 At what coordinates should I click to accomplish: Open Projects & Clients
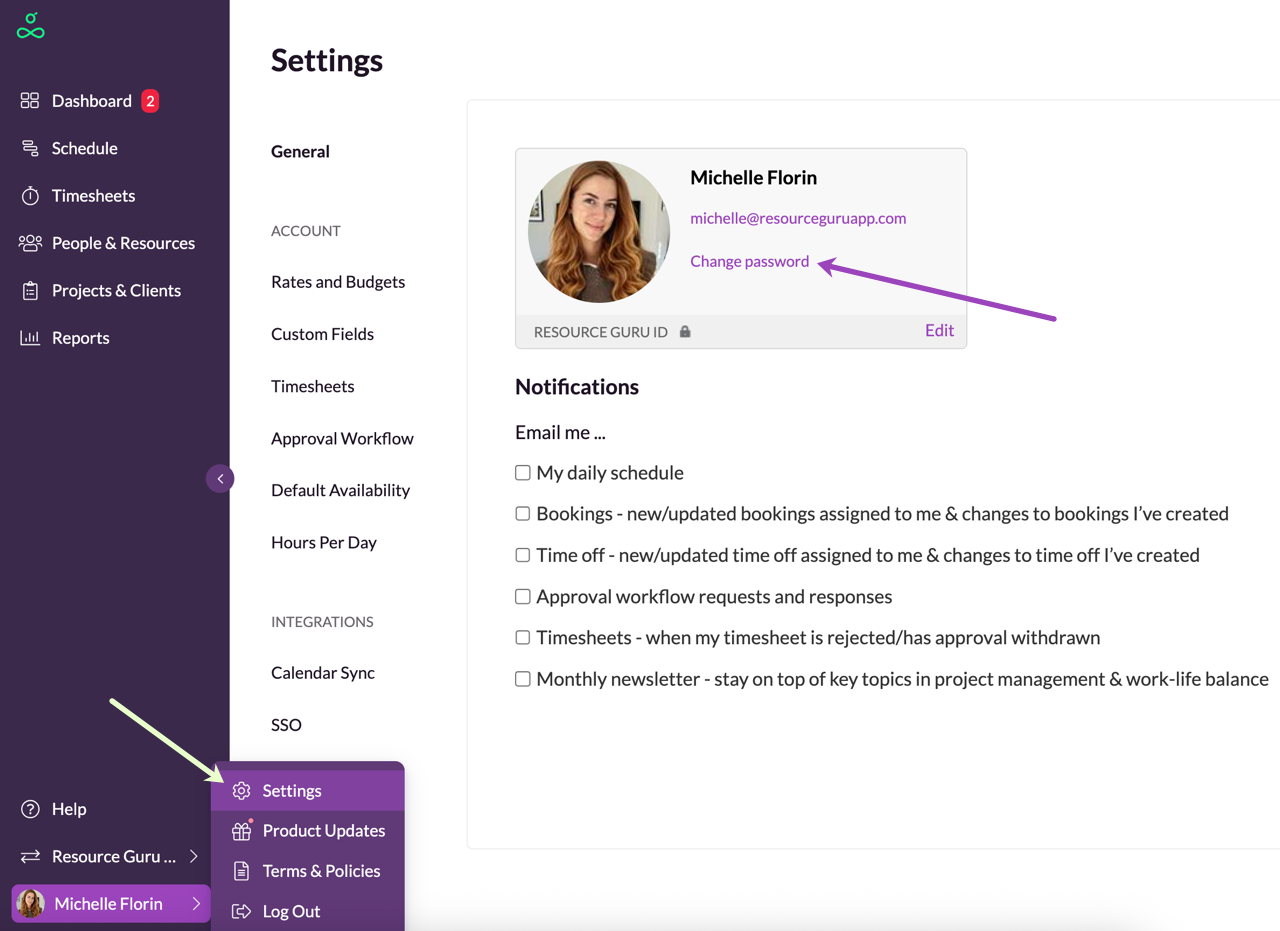[115, 291]
